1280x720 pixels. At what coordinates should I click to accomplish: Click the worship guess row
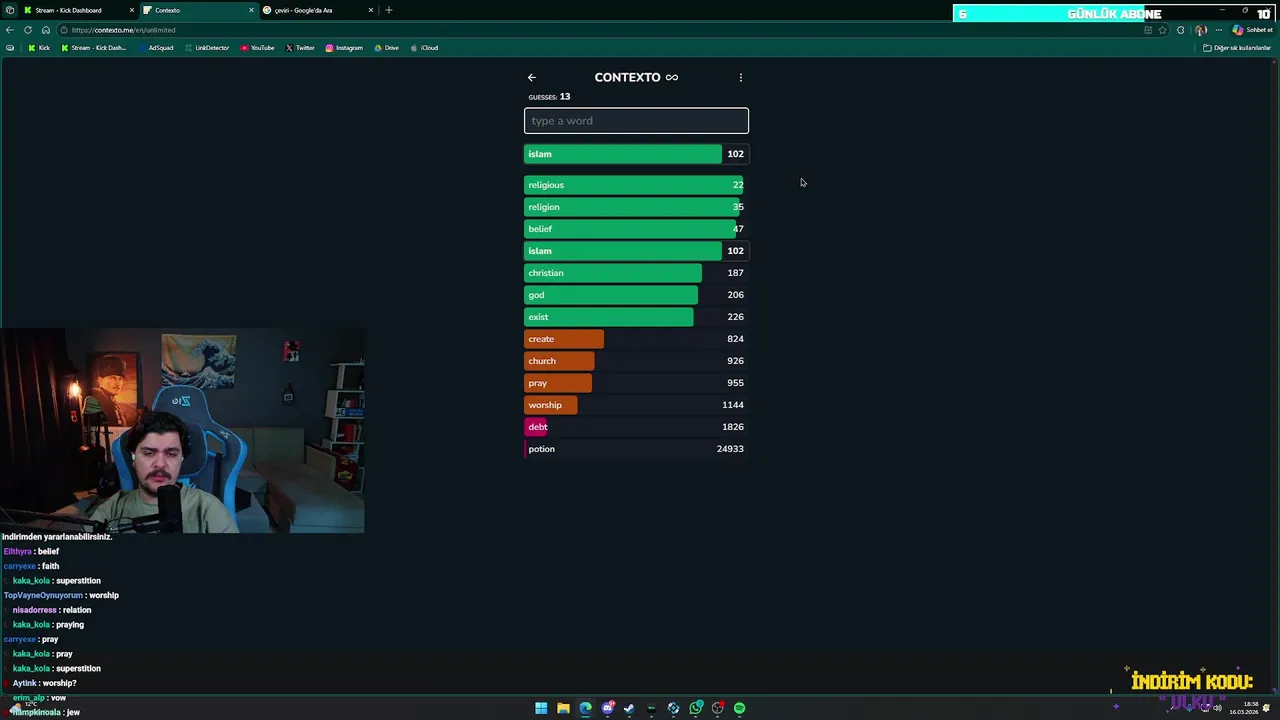(x=636, y=405)
